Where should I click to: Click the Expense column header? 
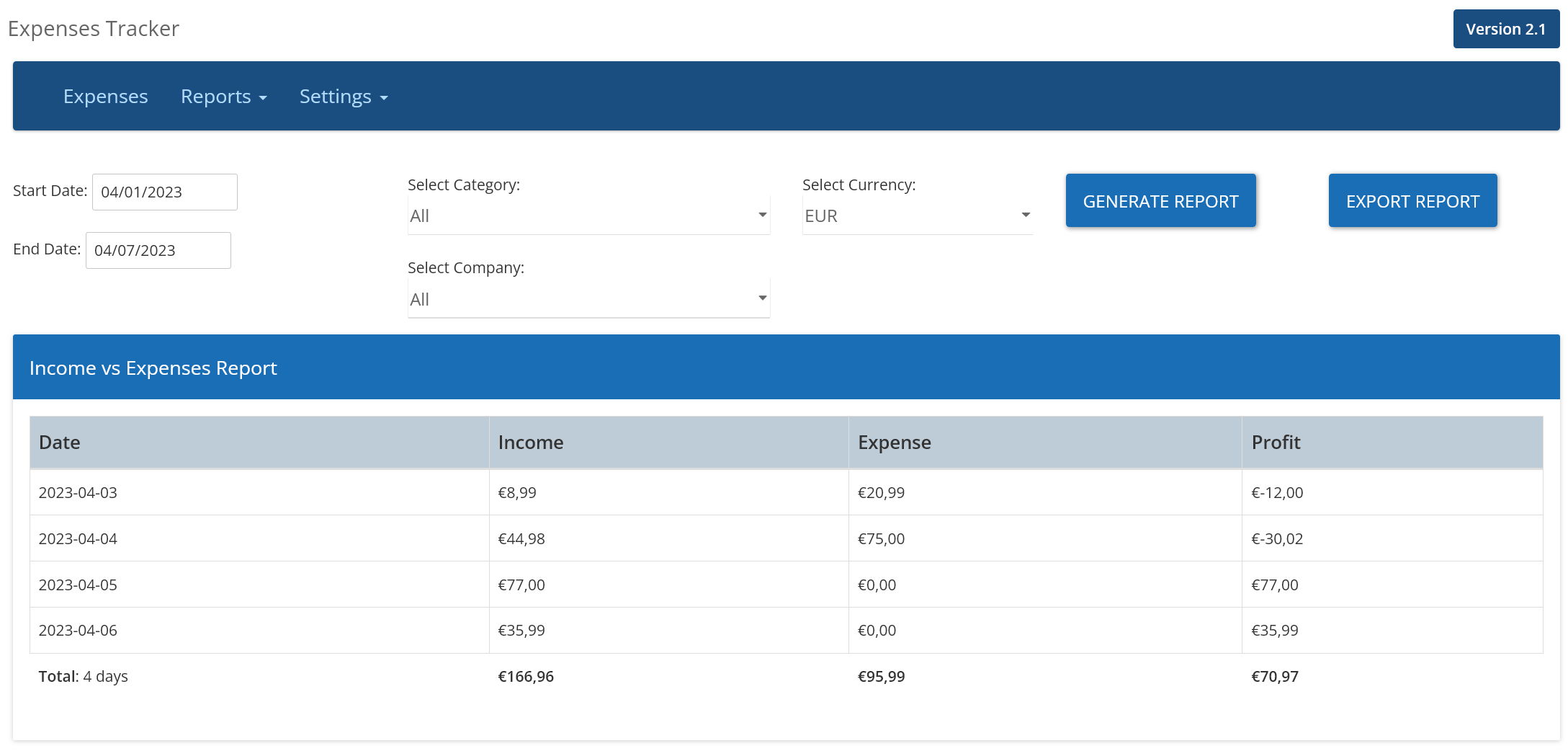click(x=894, y=443)
